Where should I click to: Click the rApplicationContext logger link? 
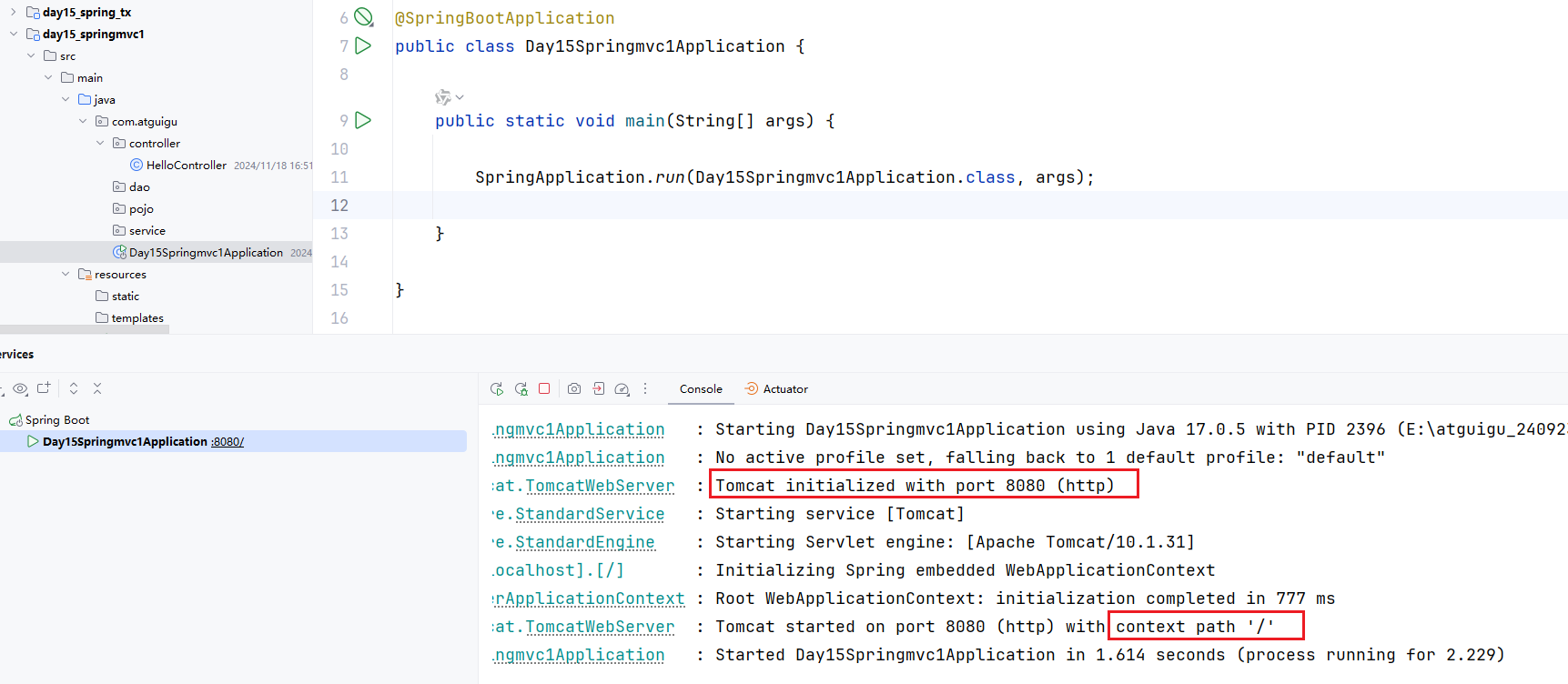coord(589,598)
